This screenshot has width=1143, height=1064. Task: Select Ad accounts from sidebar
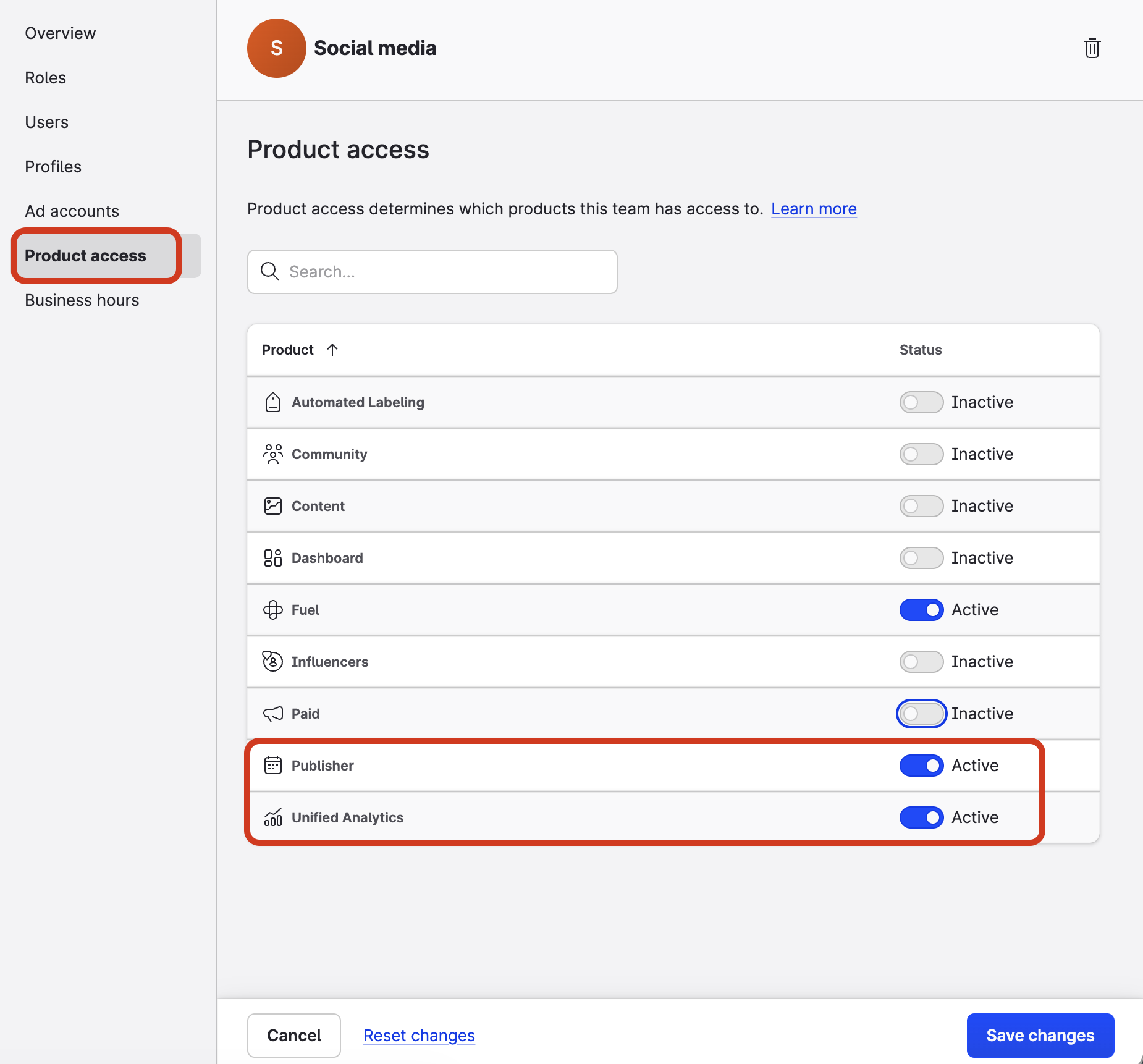72,211
